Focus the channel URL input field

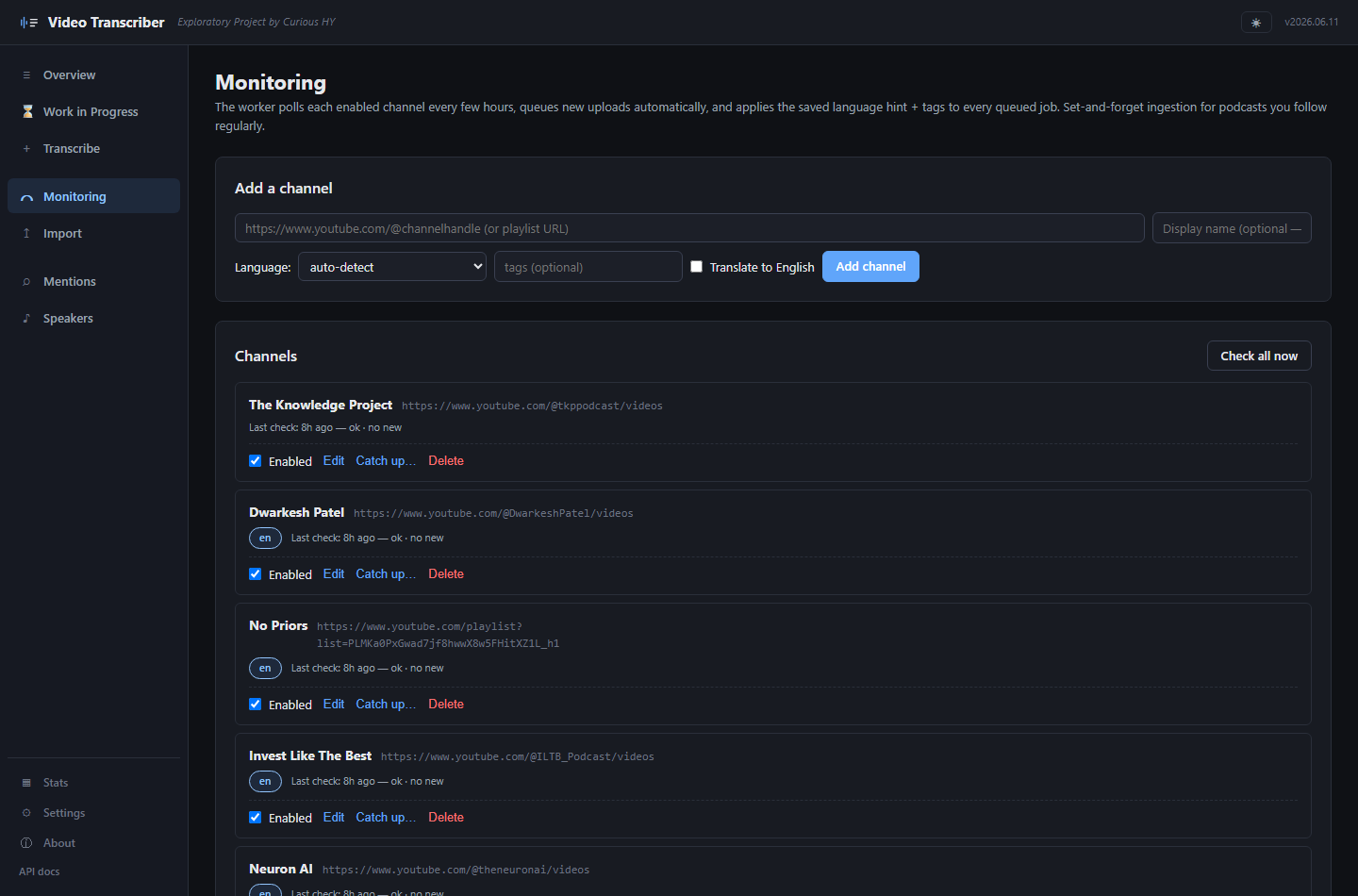click(x=689, y=228)
